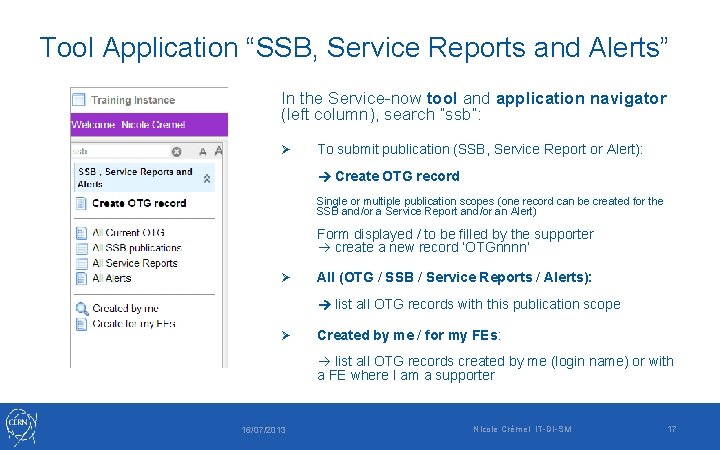Click the navigator search field containing ssb
The image size is (720, 450).
pyautogui.click(x=120, y=151)
